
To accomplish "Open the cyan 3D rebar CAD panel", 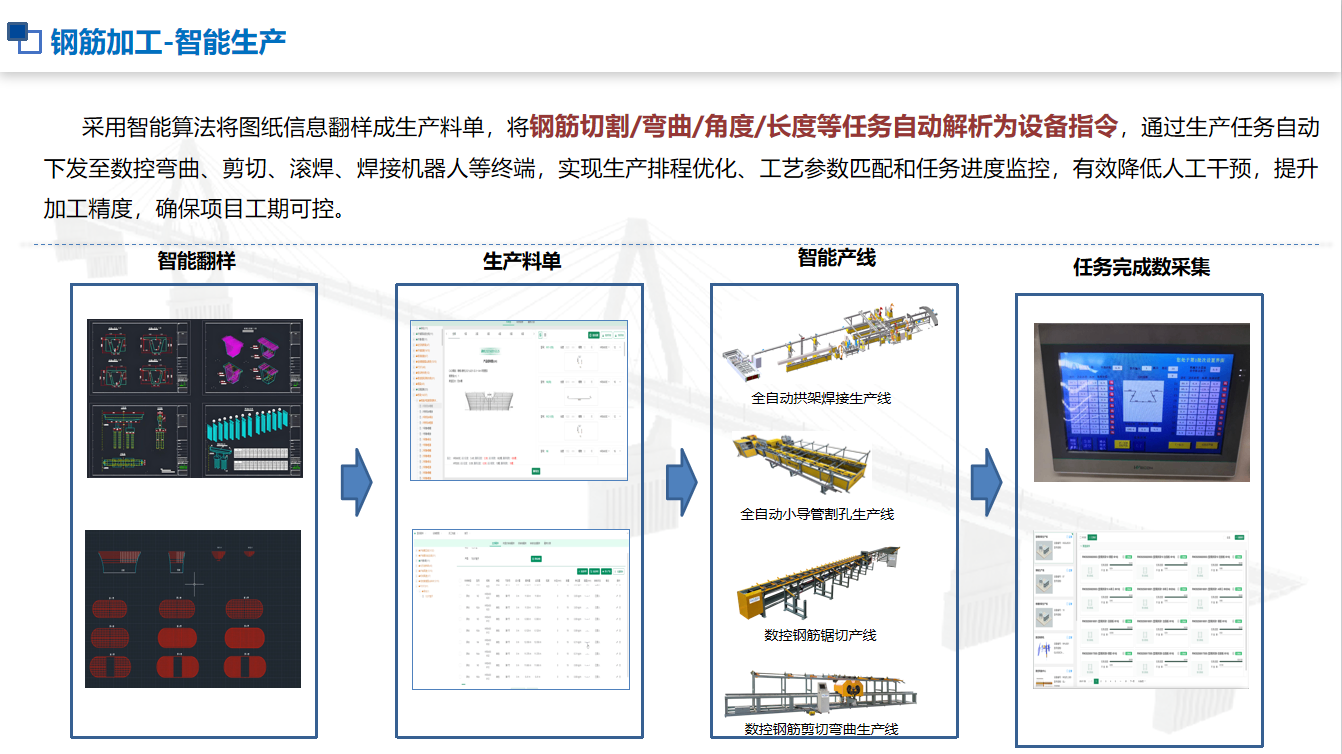I will tap(252, 440).
